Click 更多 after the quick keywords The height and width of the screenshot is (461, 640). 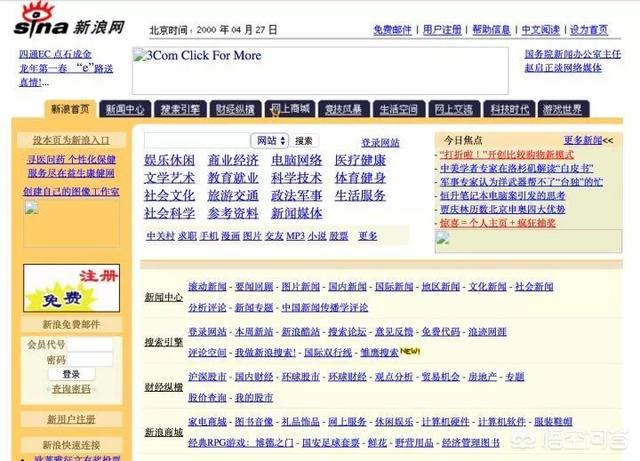(x=368, y=236)
